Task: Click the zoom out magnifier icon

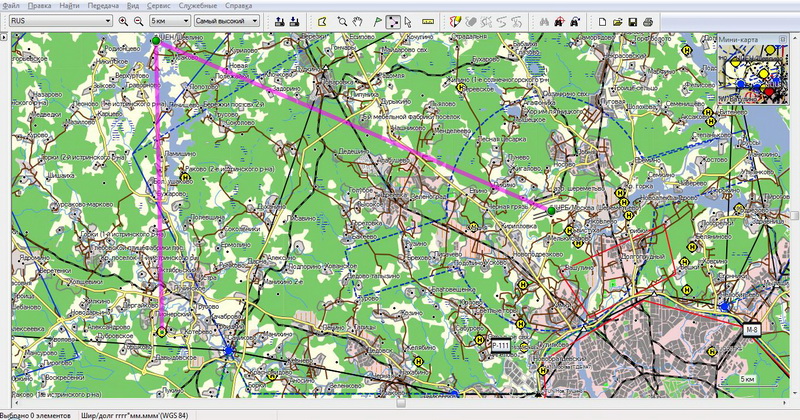Action: (x=137, y=20)
